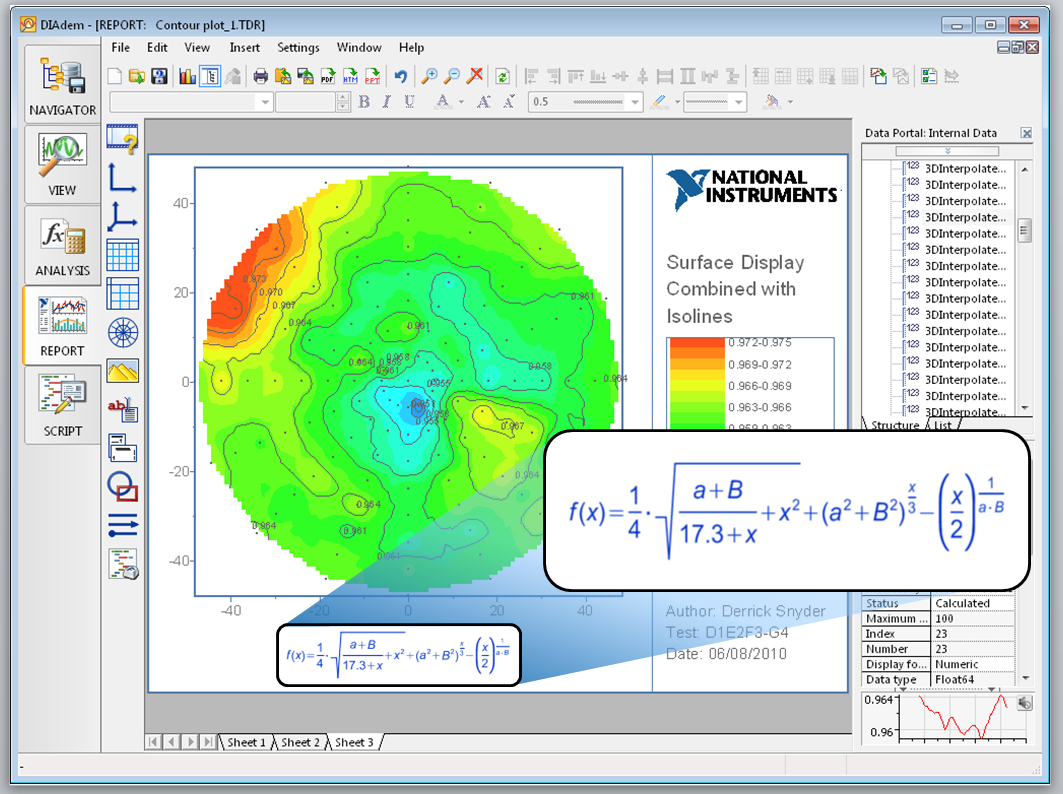Click the Data Portal vertical scrollbar
1063x794 pixels.
pos(1024,231)
